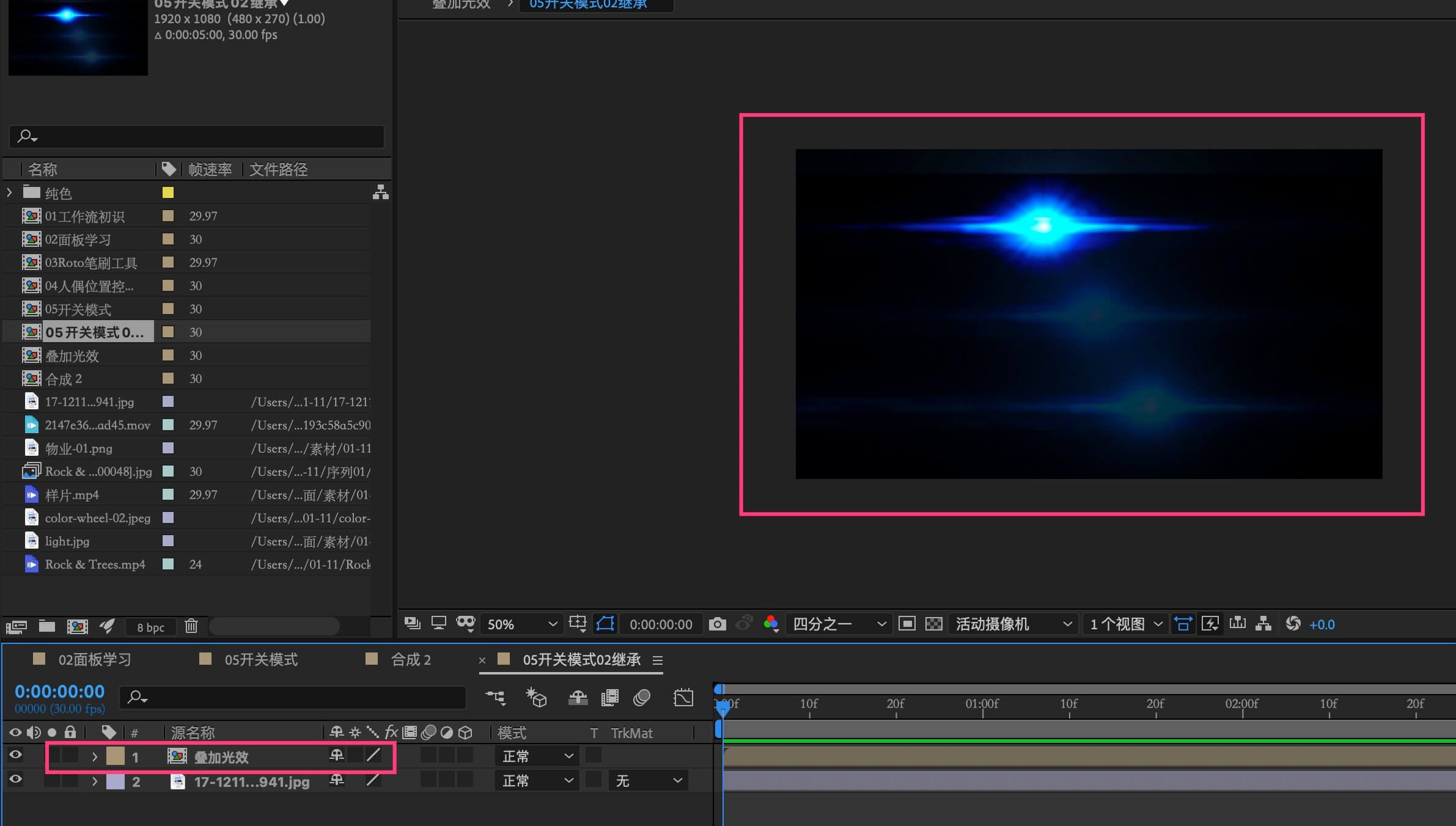Create a new folder in project panel
The width and height of the screenshot is (1456, 826).
[47, 626]
